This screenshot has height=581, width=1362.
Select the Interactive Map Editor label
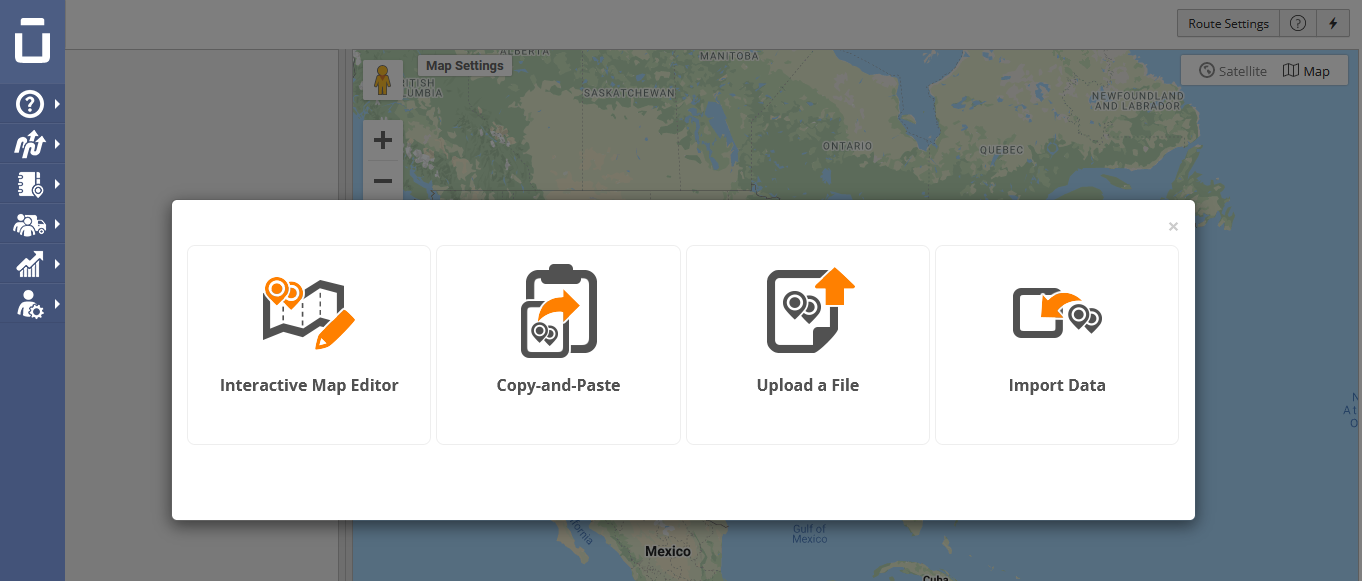[309, 385]
